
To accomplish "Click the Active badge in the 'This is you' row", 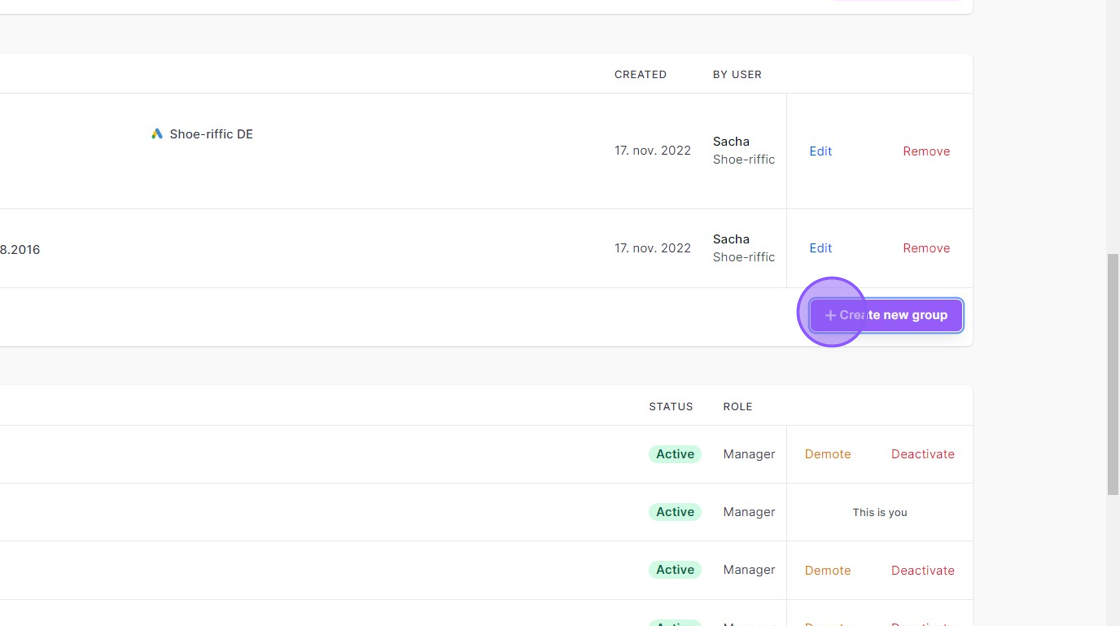I will [x=675, y=512].
